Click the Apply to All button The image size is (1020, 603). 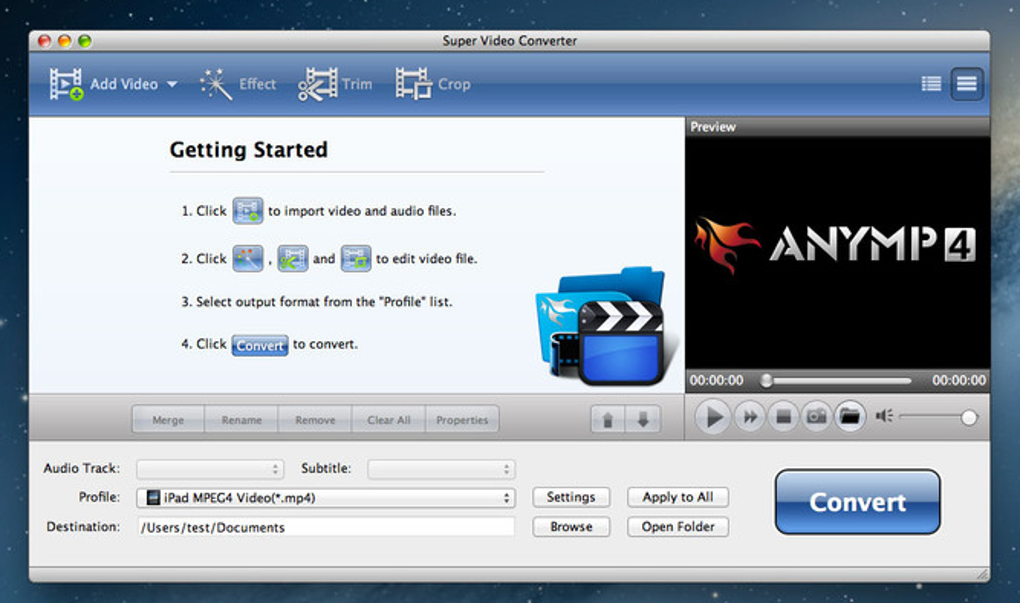(x=678, y=497)
